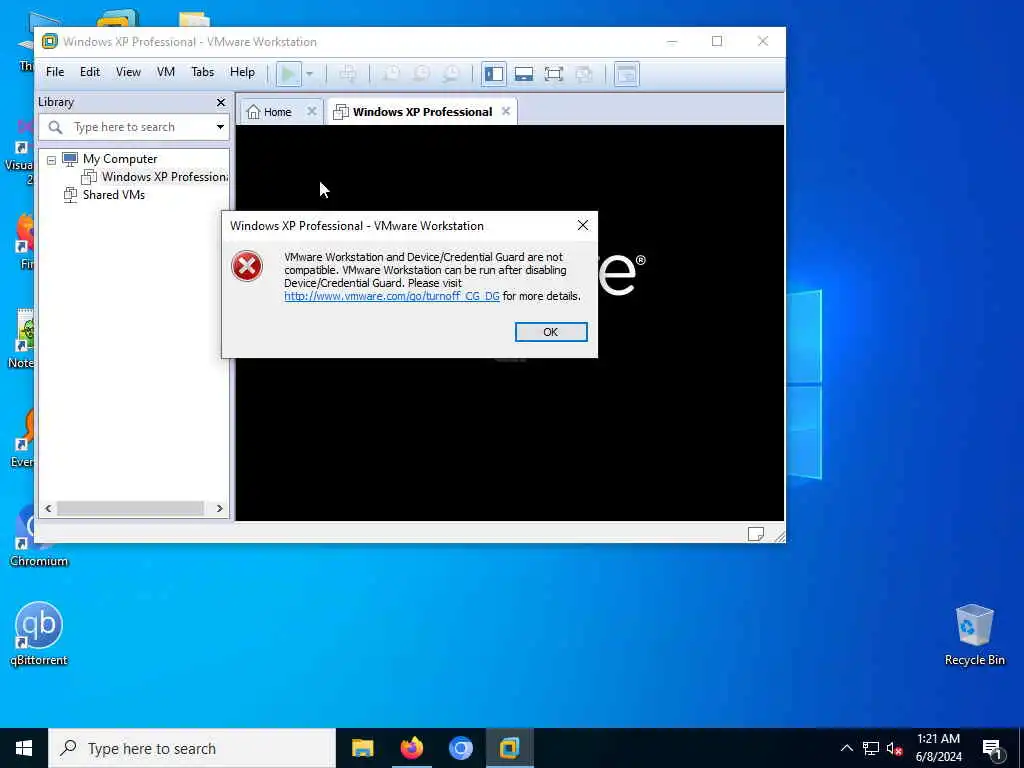Click the message log icon in status bar
The width and height of the screenshot is (1024, 768).
pos(756,534)
